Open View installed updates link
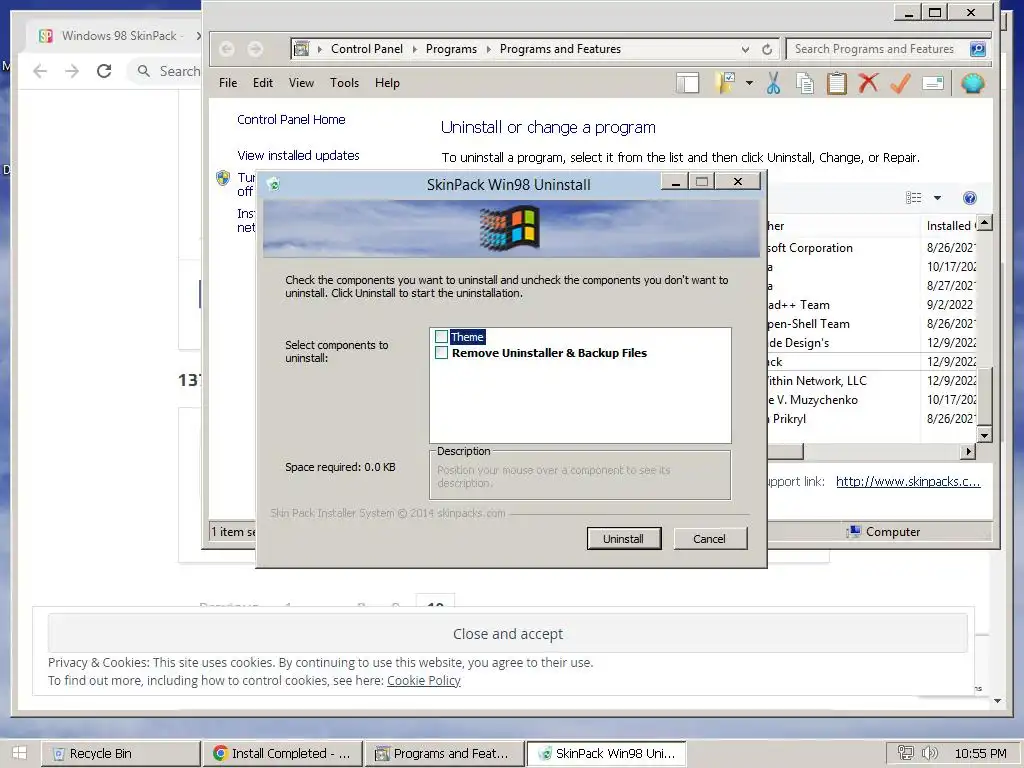 pos(298,155)
